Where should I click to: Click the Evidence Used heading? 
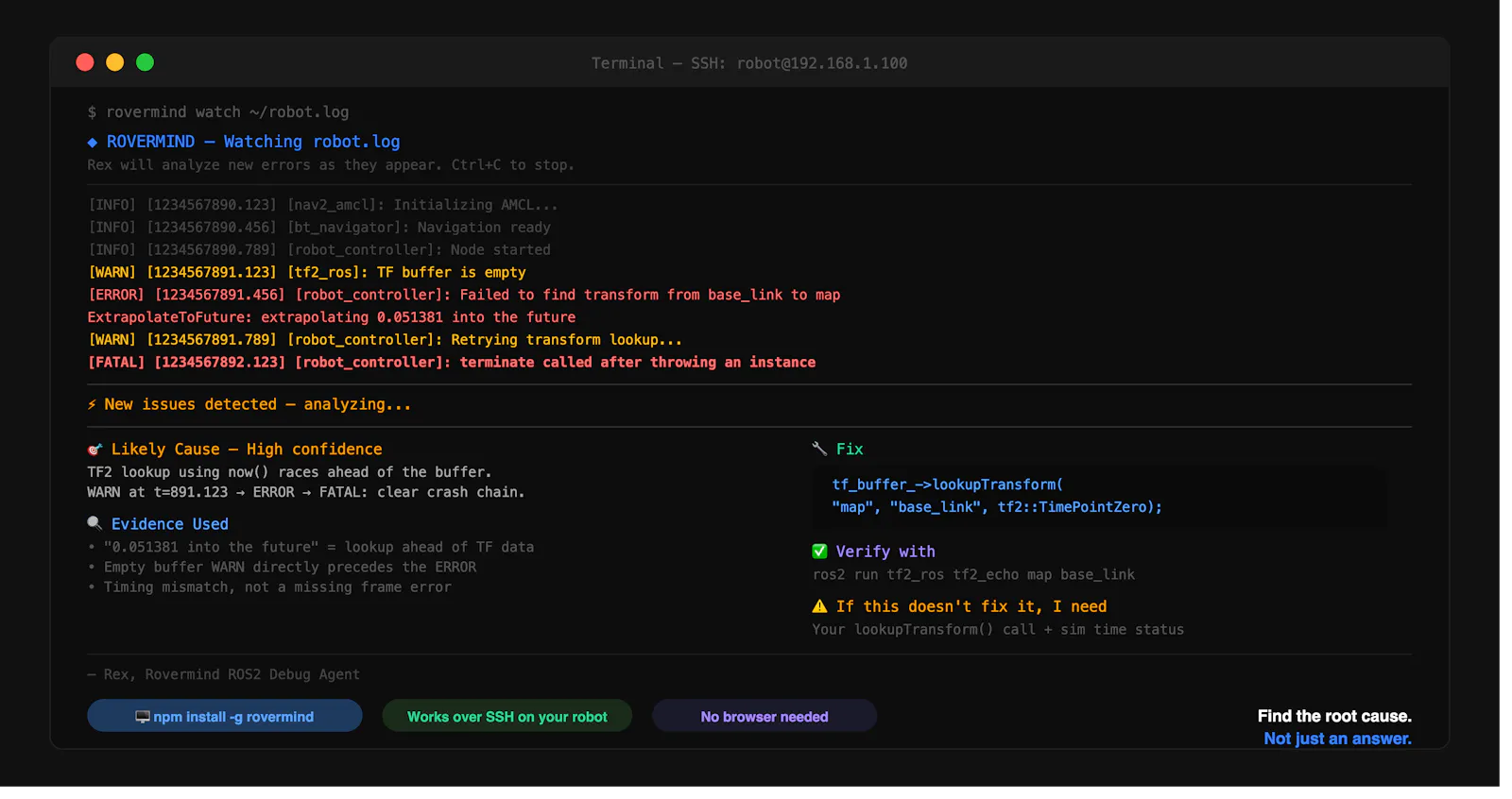point(170,524)
